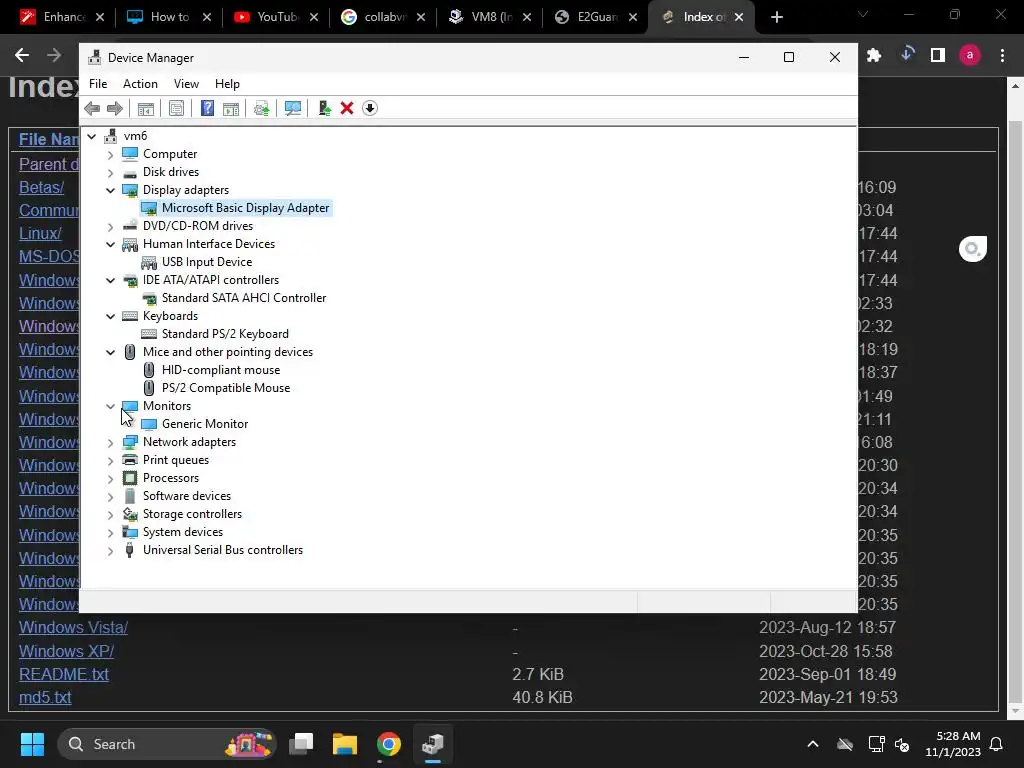Open the Windows XP/ folder link
This screenshot has width=1024, height=768.
tap(67, 651)
